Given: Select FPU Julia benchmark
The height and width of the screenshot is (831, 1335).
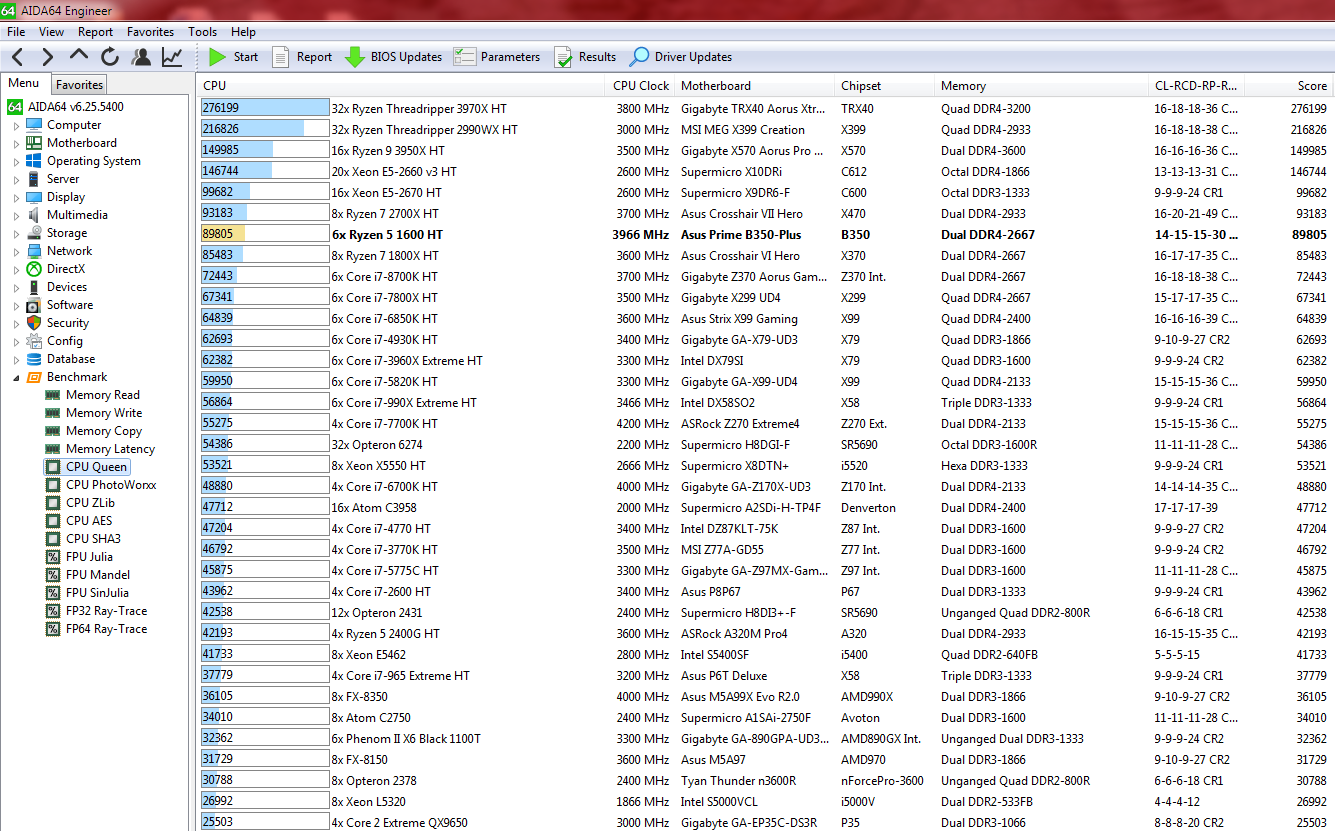Looking at the screenshot, I should point(89,557).
